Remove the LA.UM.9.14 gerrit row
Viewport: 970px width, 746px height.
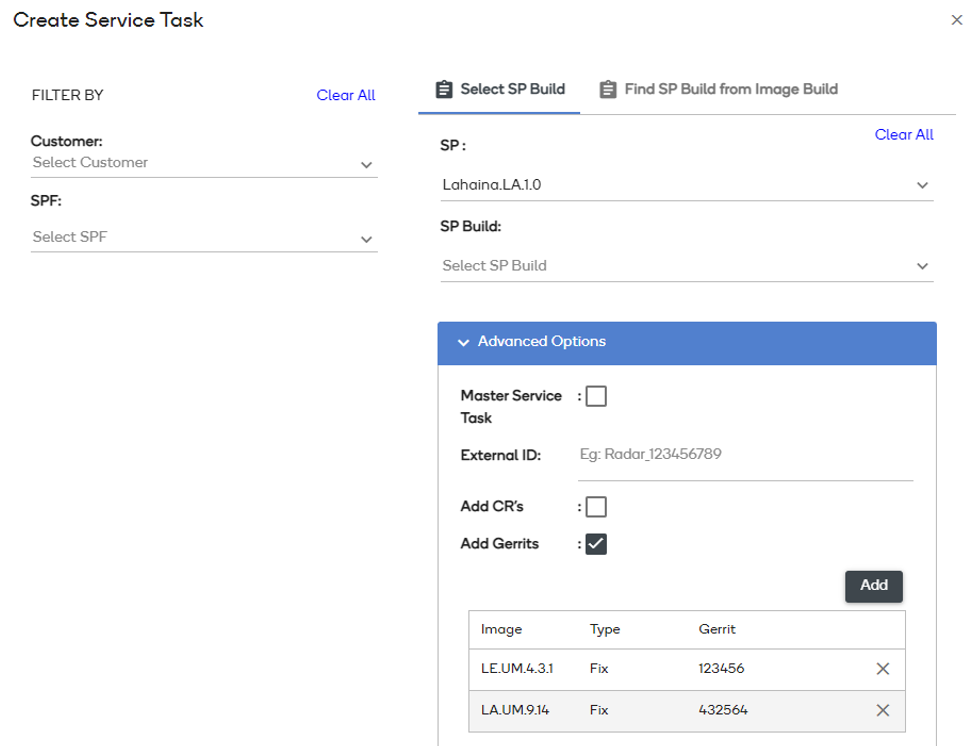882,710
